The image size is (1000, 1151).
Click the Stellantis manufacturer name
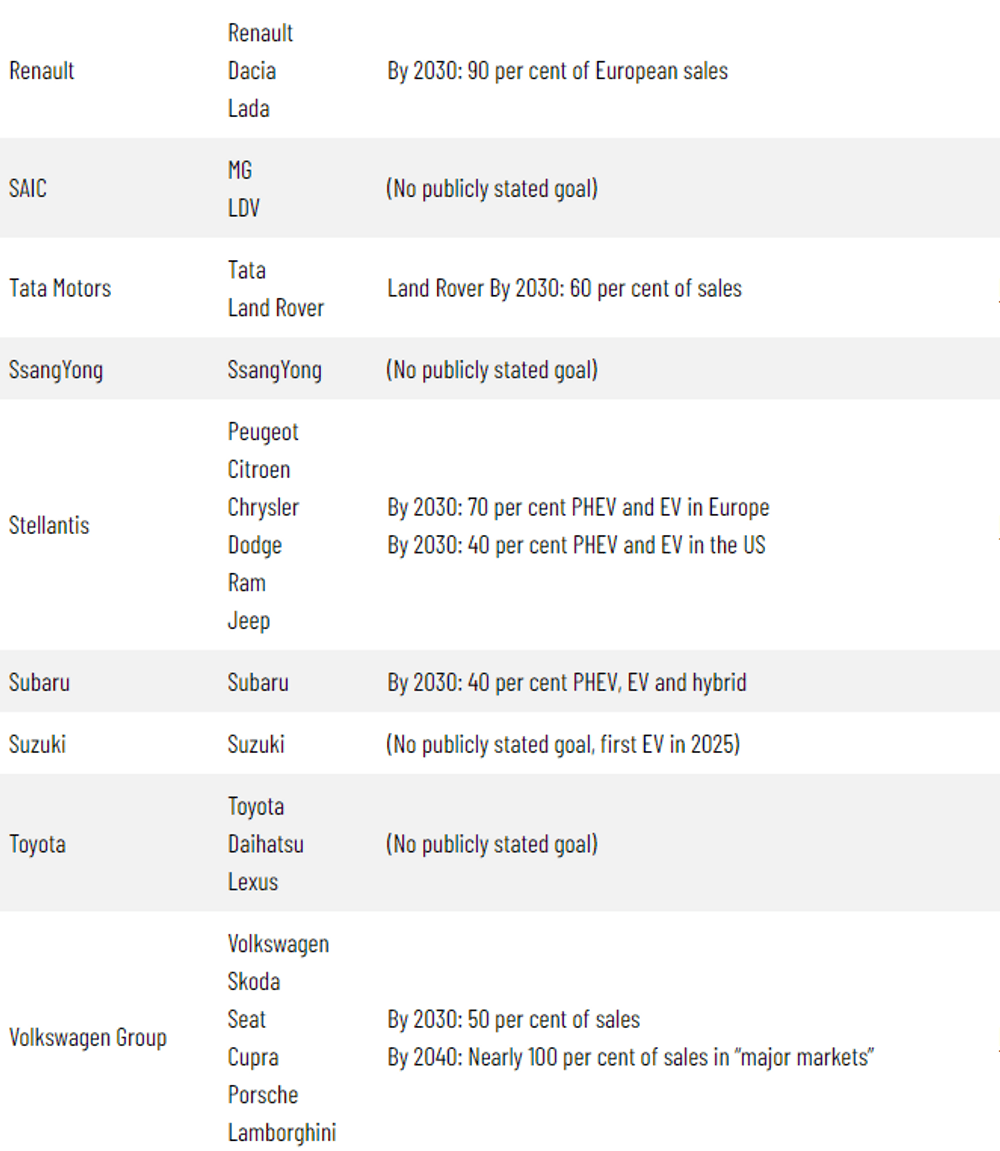click(x=49, y=525)
